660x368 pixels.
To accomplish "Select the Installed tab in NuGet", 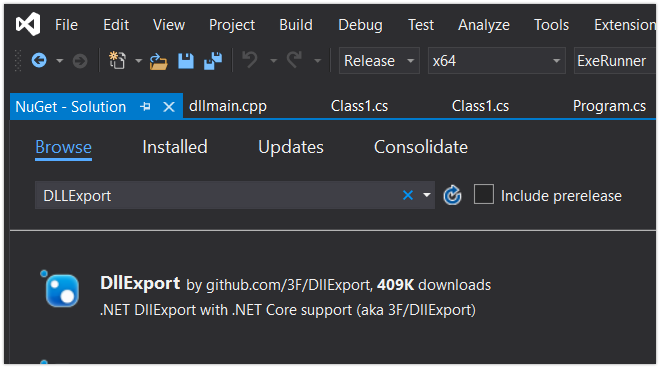I will pyautogui.click(x=175, y=147).
